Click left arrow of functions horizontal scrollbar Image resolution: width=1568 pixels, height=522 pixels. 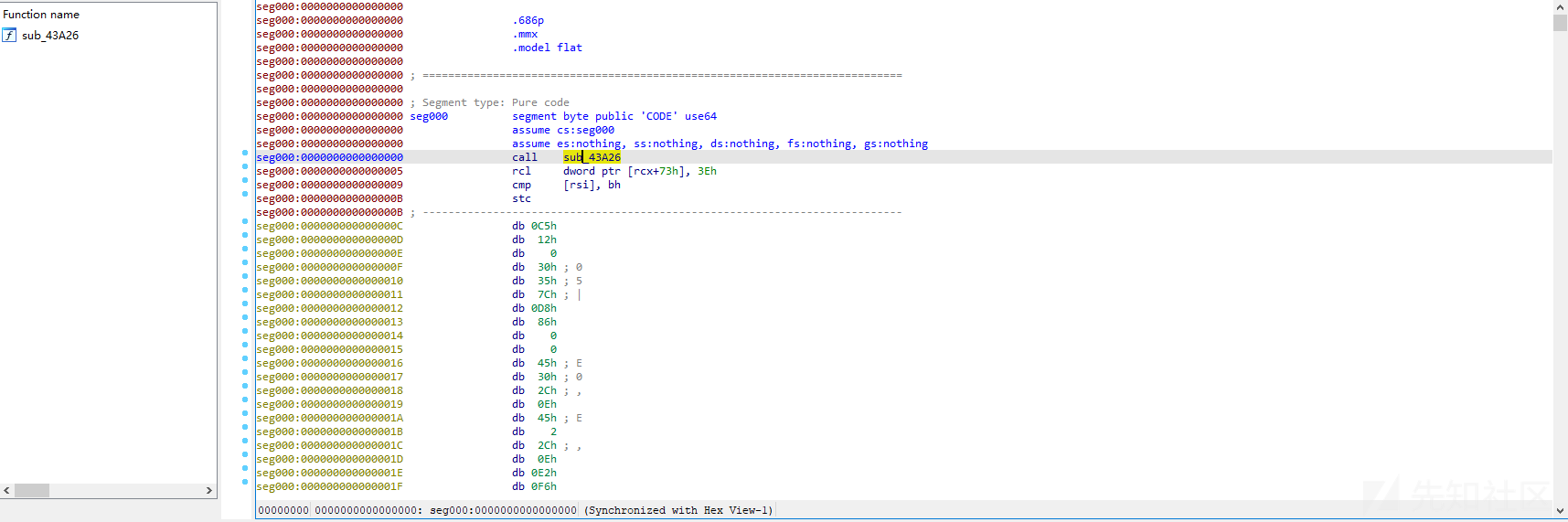(6, 491)
